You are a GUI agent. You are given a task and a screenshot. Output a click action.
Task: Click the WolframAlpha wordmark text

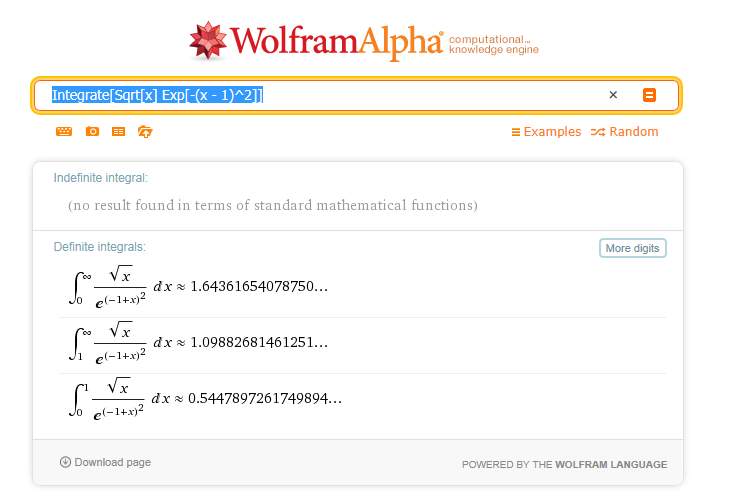click(x=337, y=41)
